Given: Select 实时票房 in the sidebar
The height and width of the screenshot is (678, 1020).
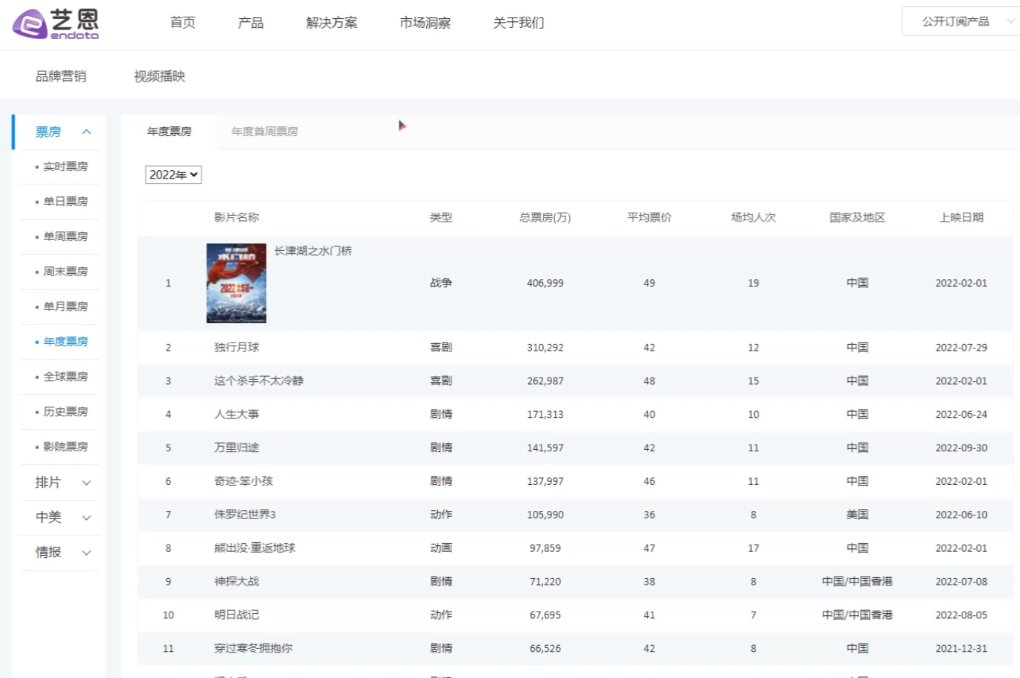Looking at the screenshot, I should pyautogui.click(x=65, y=167).
